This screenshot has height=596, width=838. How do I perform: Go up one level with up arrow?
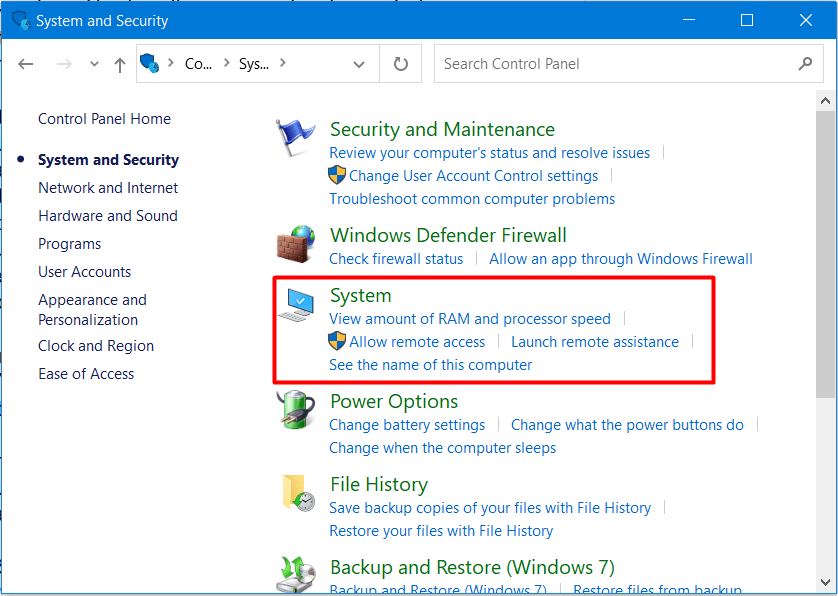coord(120,65)
